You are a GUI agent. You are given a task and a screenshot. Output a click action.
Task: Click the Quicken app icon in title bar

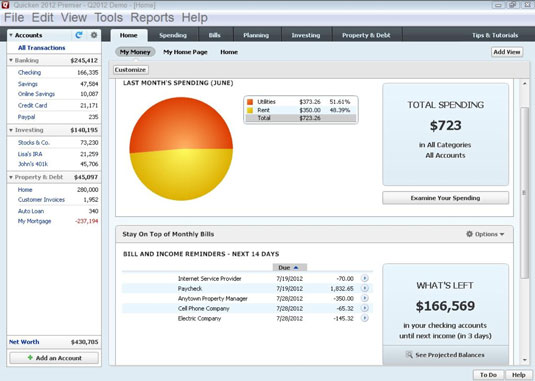(5, 5)
